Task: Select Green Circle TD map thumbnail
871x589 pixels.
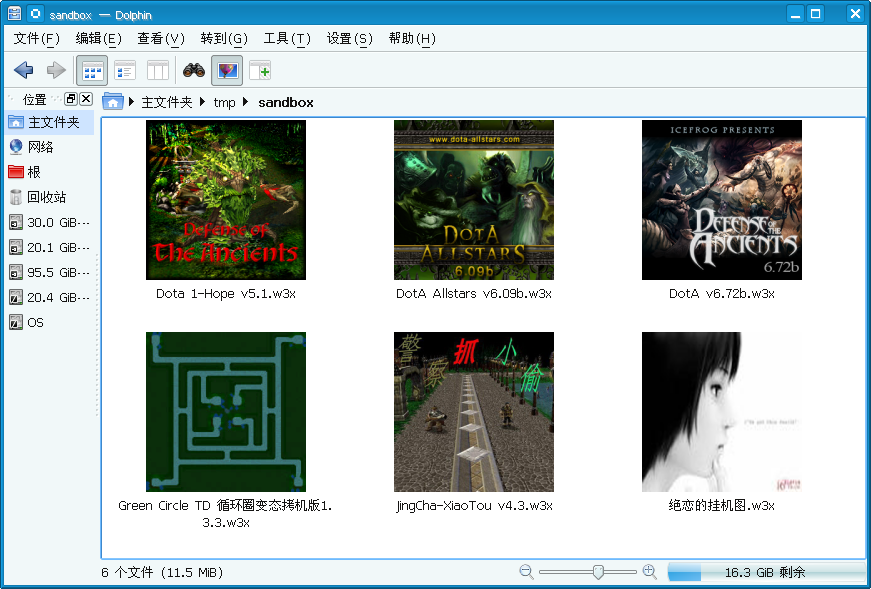Action: (226, 412)
